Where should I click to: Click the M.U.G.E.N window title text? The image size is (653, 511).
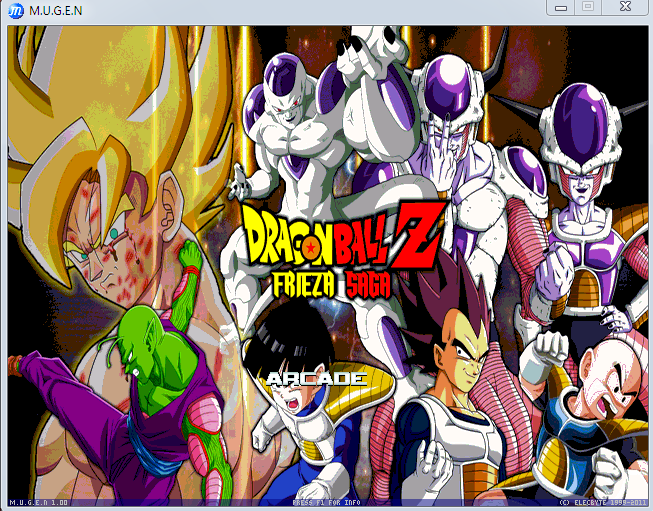pos(56,11)
